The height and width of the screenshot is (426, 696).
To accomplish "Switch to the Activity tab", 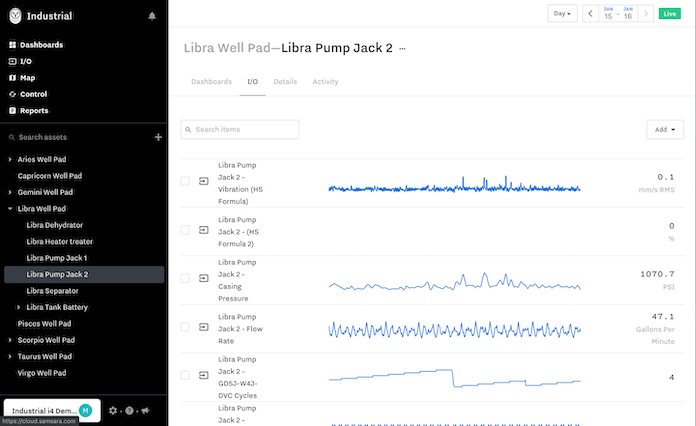I will 325,82.
